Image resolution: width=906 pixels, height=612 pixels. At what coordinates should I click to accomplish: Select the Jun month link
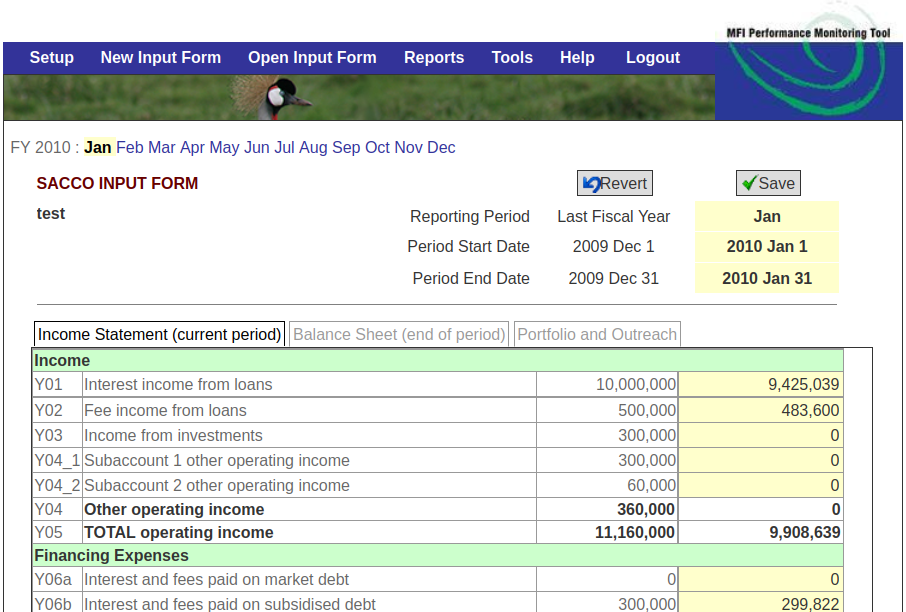[257, 148]
